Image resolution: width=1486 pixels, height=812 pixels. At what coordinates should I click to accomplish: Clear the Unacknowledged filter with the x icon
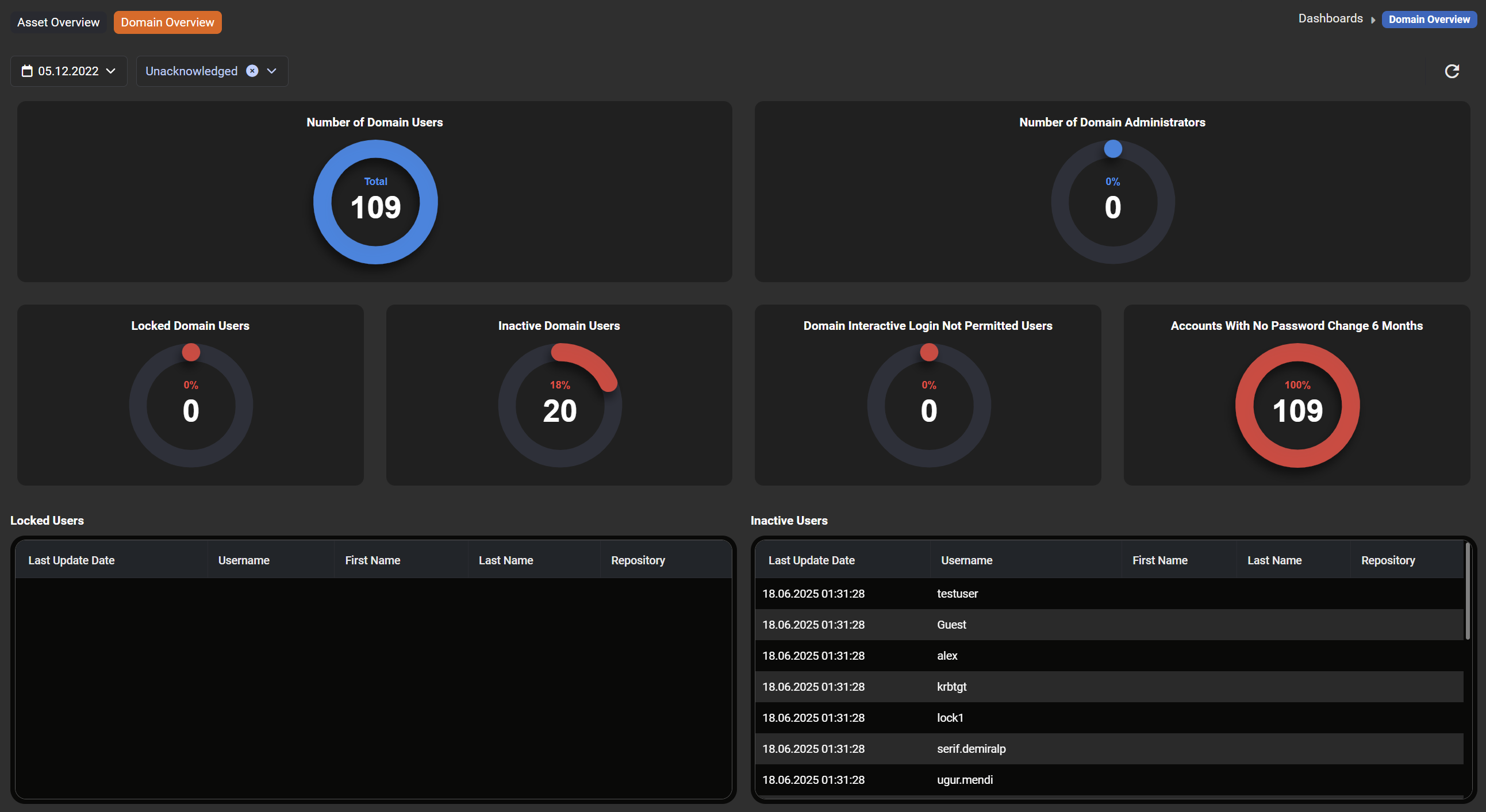point(252,71)
